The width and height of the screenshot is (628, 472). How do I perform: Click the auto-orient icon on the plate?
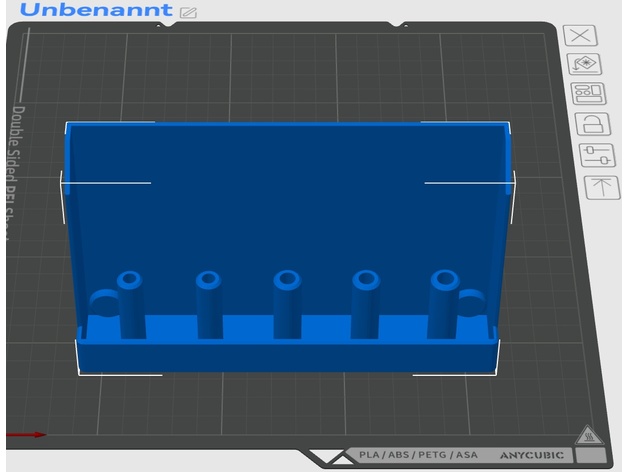point(584,65)
